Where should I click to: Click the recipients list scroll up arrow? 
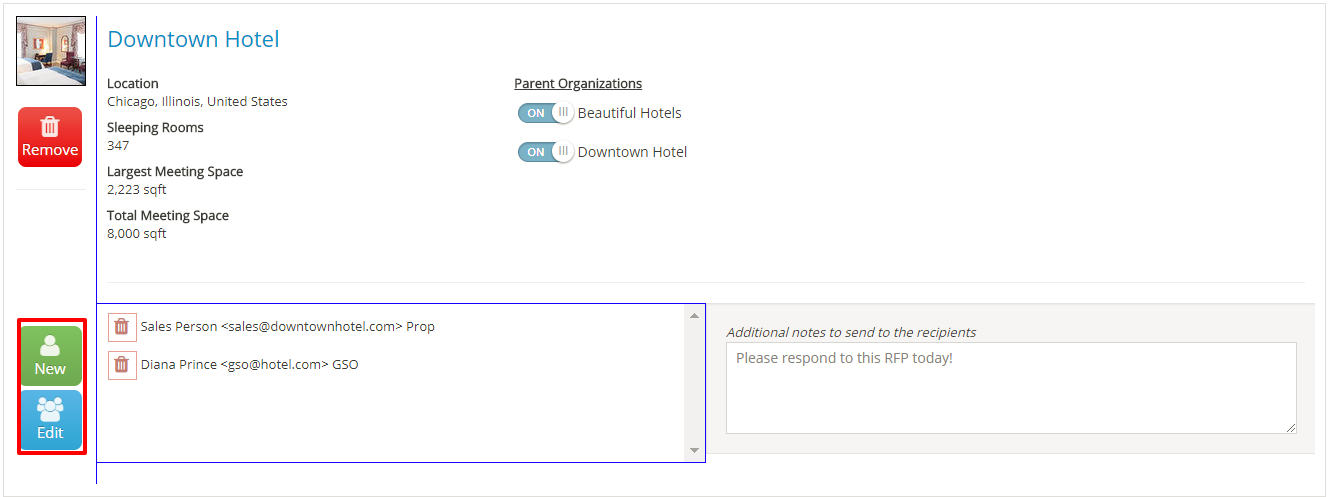[x=695, y=316]
